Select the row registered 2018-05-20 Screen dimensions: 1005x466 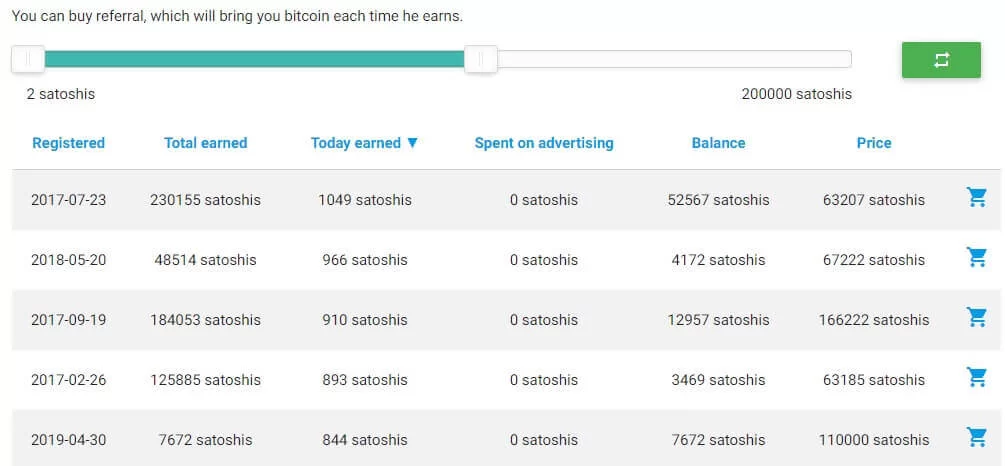tap(506, 260)
